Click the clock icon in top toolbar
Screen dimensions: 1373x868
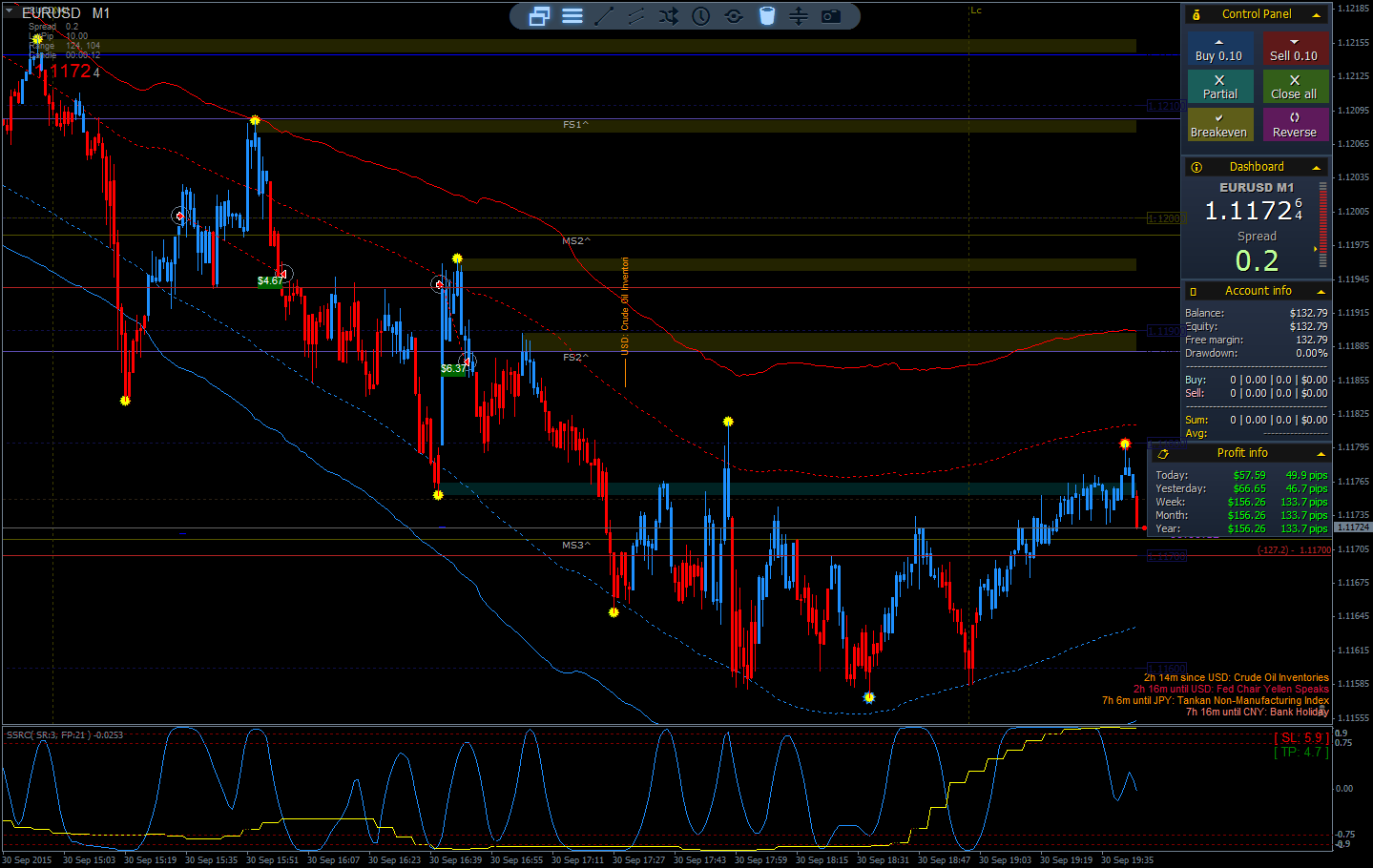click(x=701, y=16)
